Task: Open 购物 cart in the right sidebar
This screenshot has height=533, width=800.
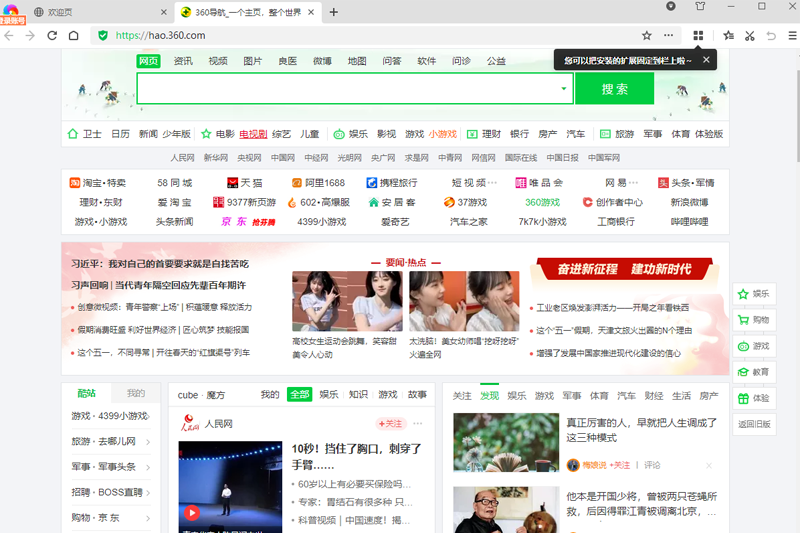Action: [x=754, y=320]
